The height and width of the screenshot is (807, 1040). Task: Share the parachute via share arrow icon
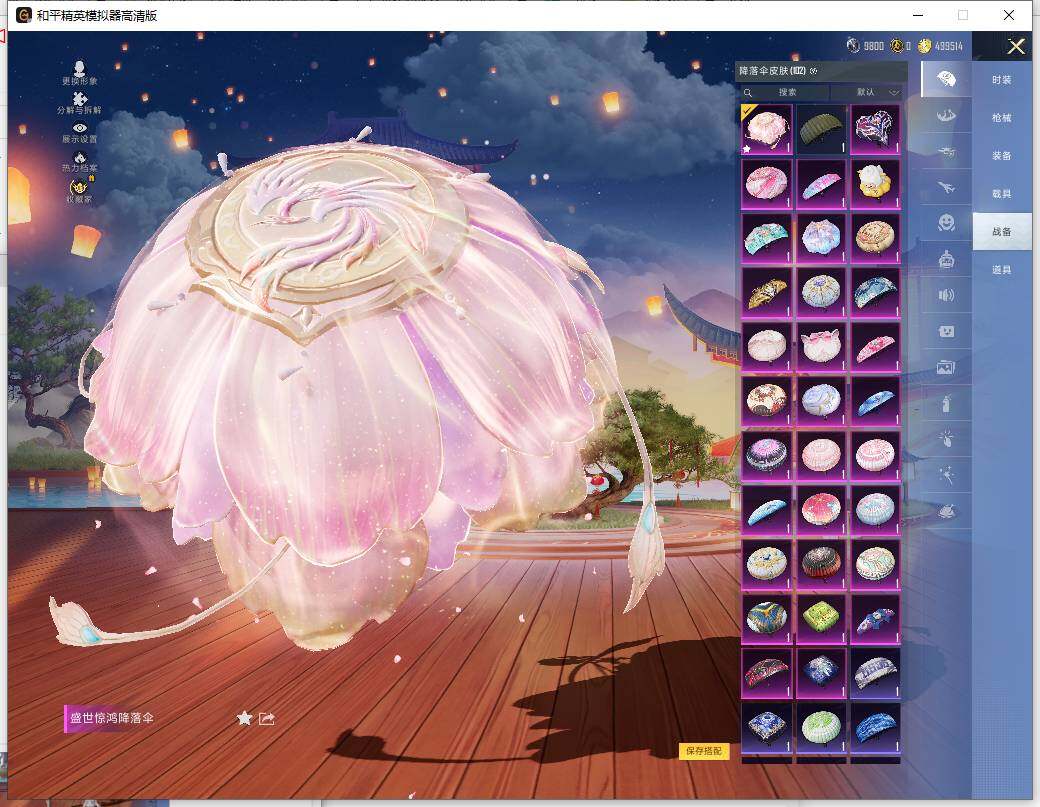click(267, 718)
